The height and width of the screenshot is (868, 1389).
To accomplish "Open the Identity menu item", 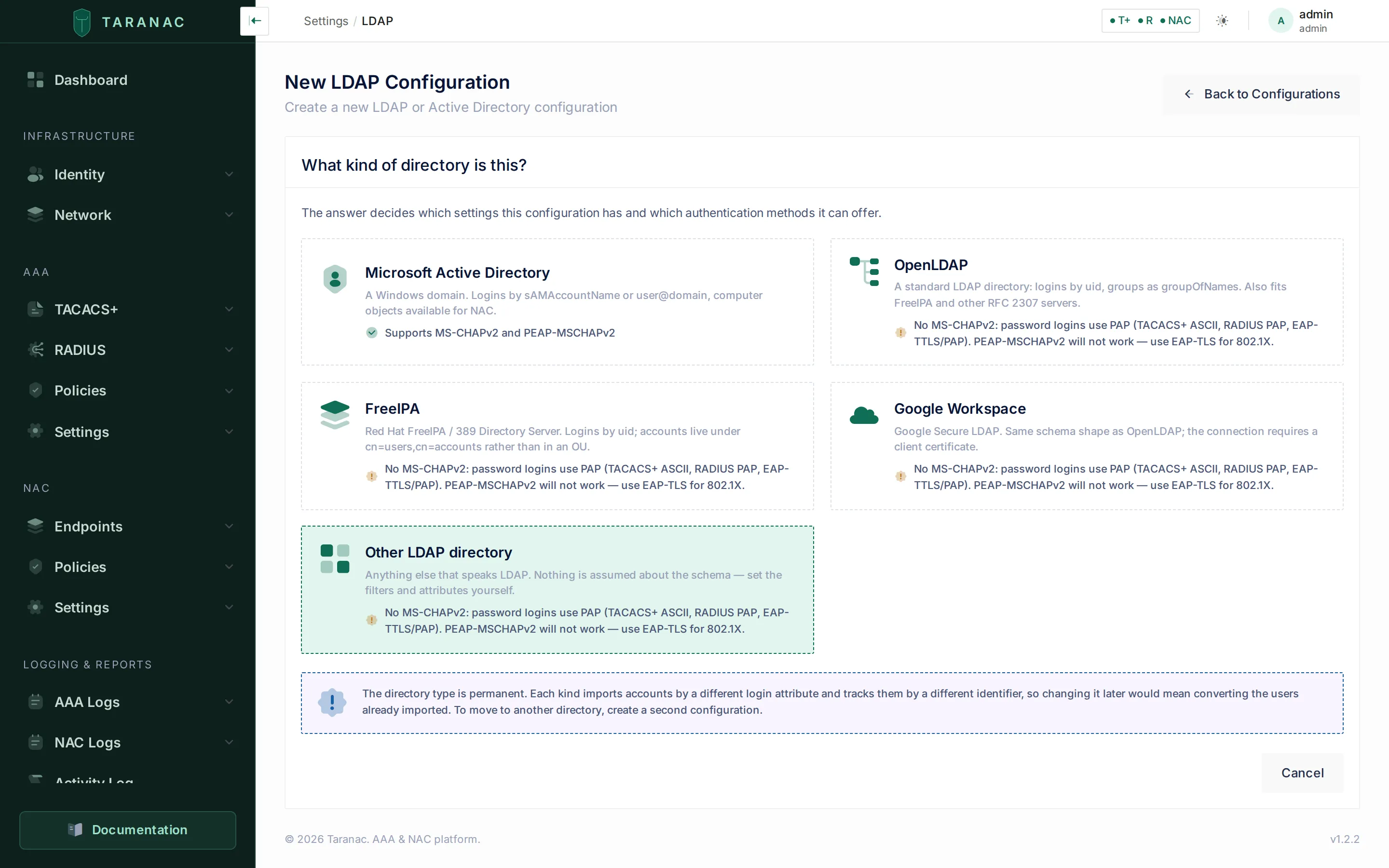I will [127, 175].
